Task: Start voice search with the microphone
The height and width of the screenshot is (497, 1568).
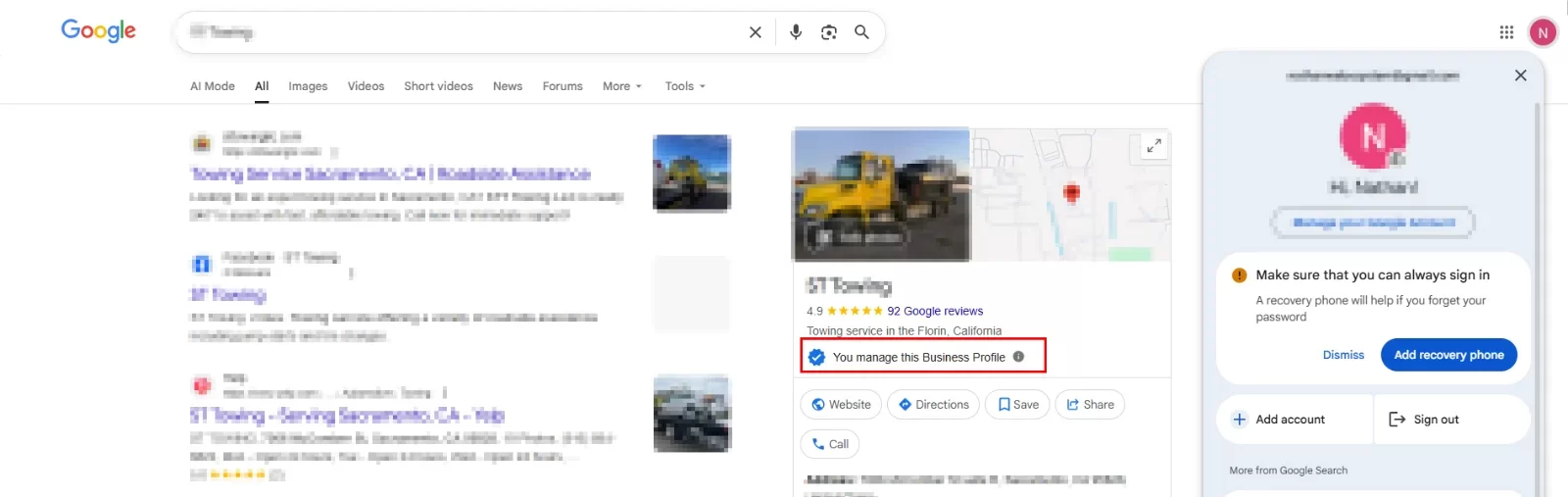Action: tap(796, 32)
